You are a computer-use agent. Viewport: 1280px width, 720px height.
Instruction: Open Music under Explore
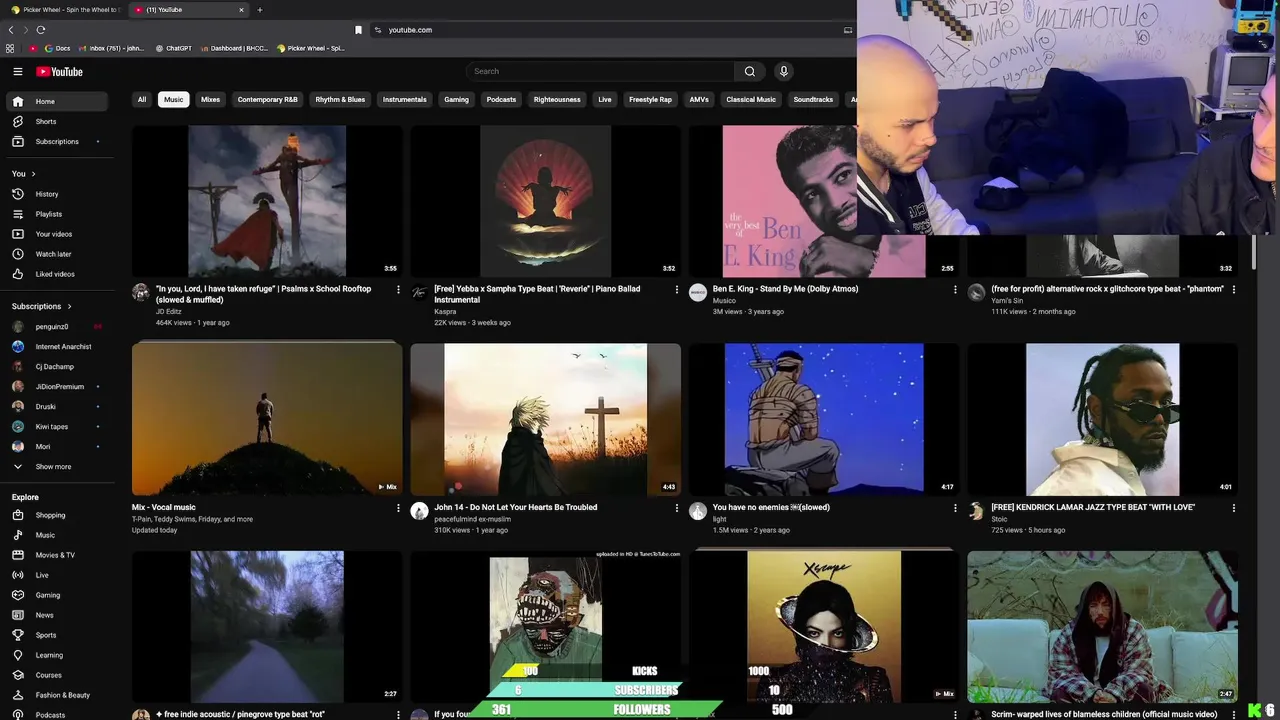57,535
